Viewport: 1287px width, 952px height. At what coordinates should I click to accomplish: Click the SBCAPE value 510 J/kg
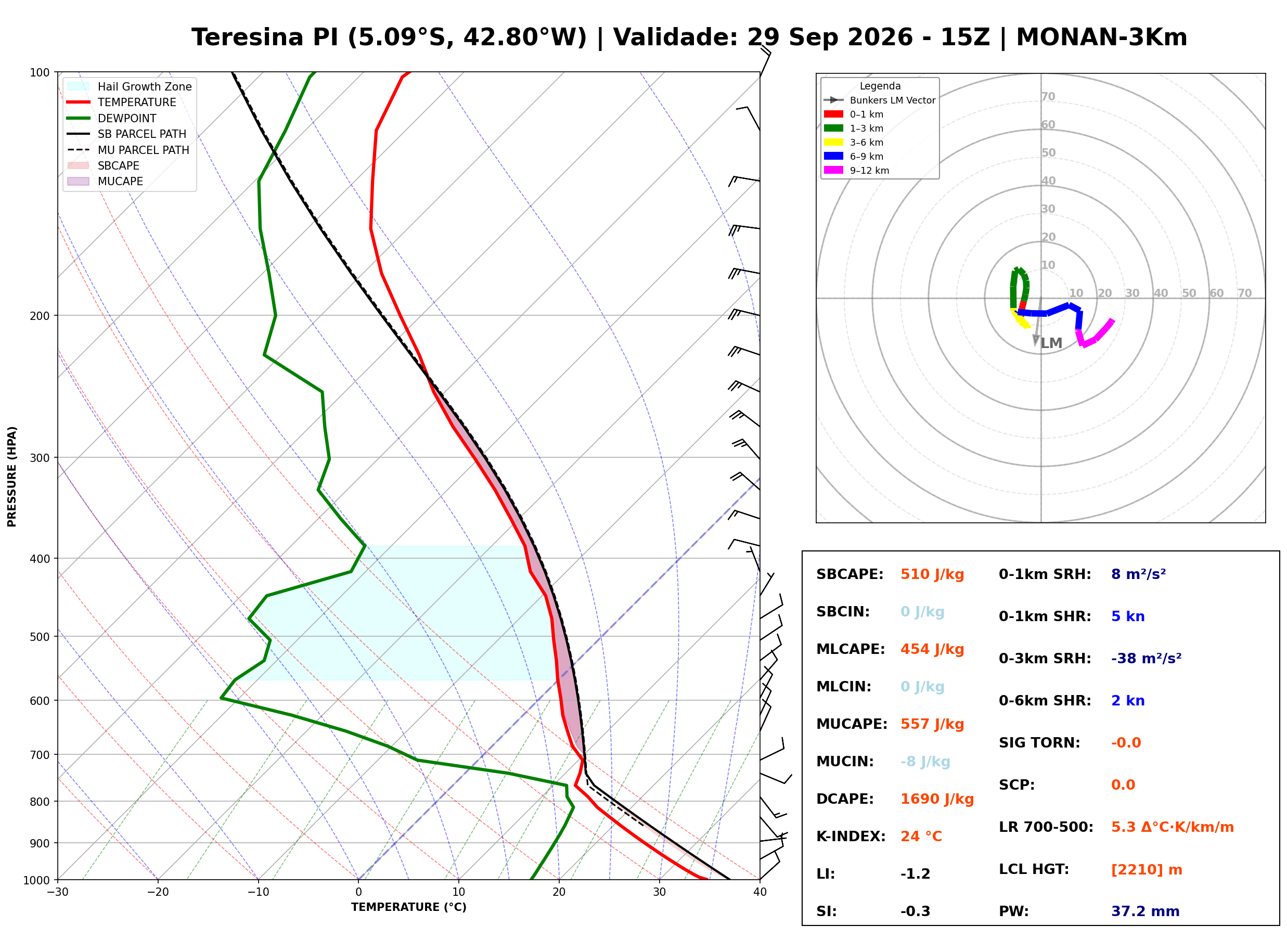coord(933,574)
